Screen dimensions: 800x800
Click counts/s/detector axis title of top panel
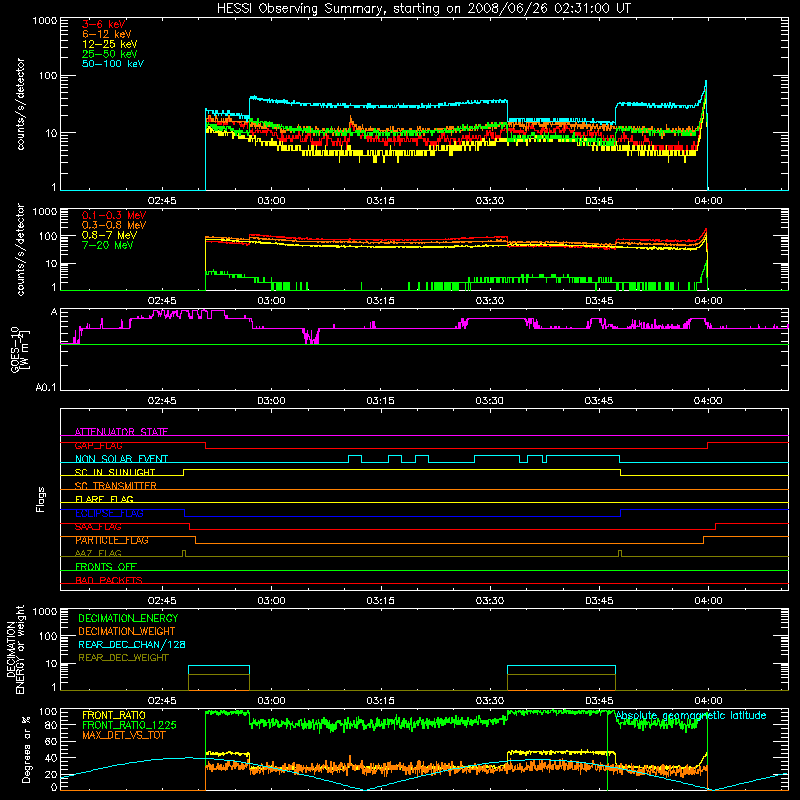click(20, 104)
